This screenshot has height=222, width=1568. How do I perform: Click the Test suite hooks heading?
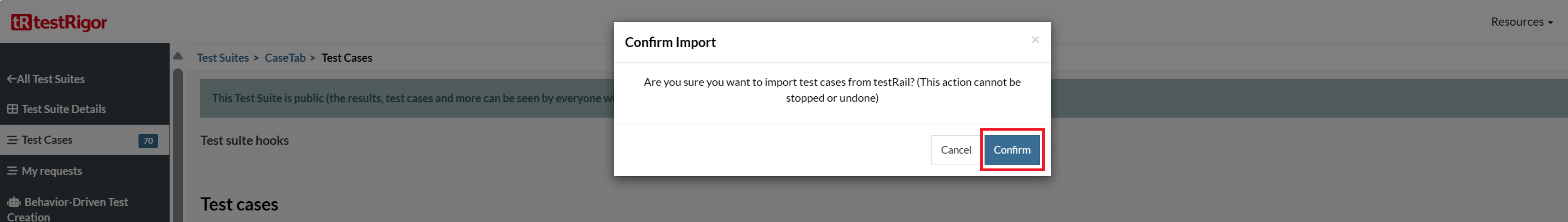pyautogui.click(x=245, y=141)
